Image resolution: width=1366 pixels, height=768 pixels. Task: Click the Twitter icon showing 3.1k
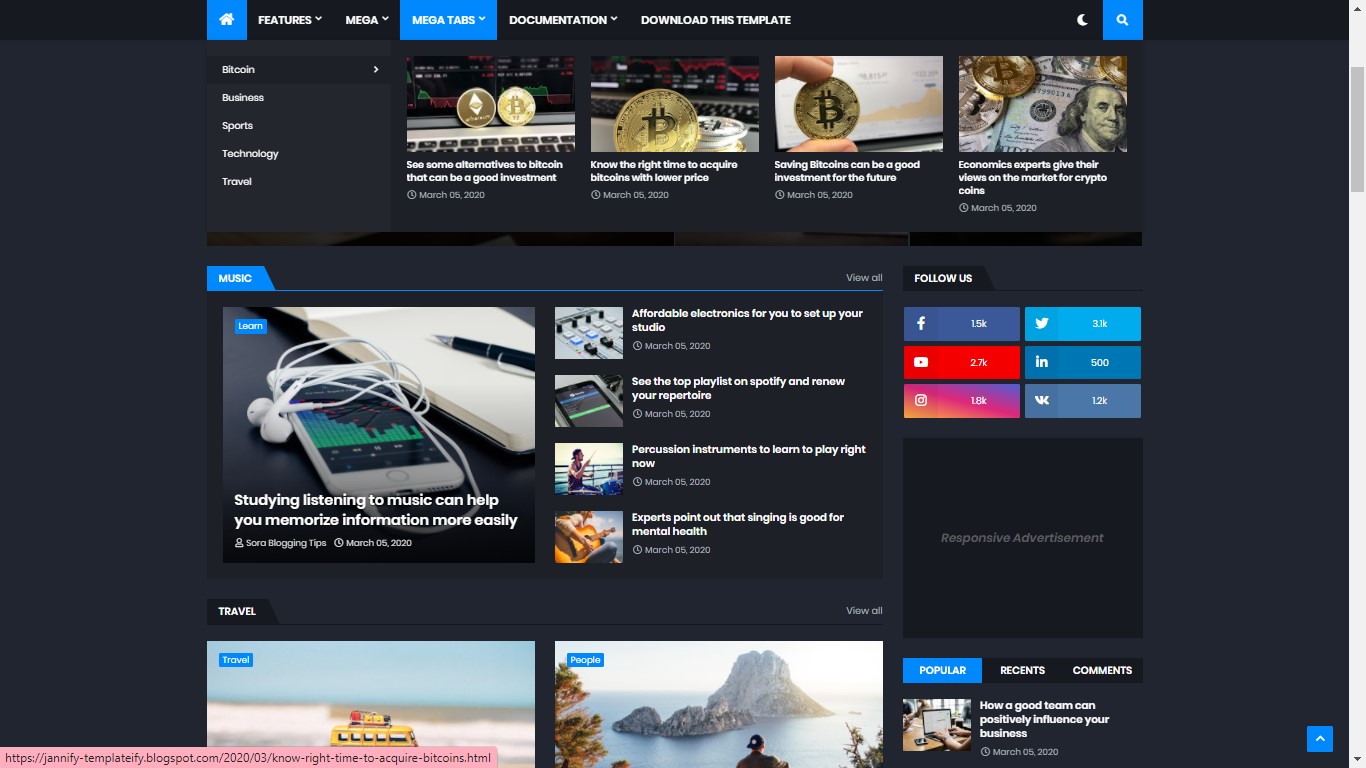point(1082,323)
